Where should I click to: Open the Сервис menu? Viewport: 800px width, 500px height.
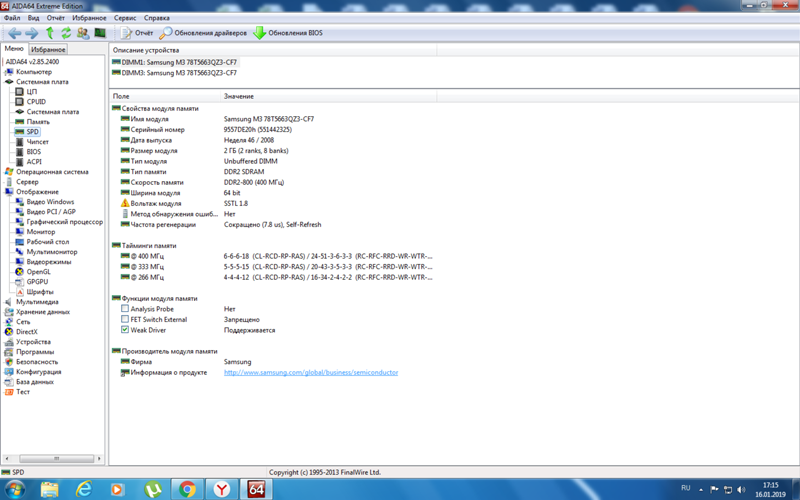point(125,18)
